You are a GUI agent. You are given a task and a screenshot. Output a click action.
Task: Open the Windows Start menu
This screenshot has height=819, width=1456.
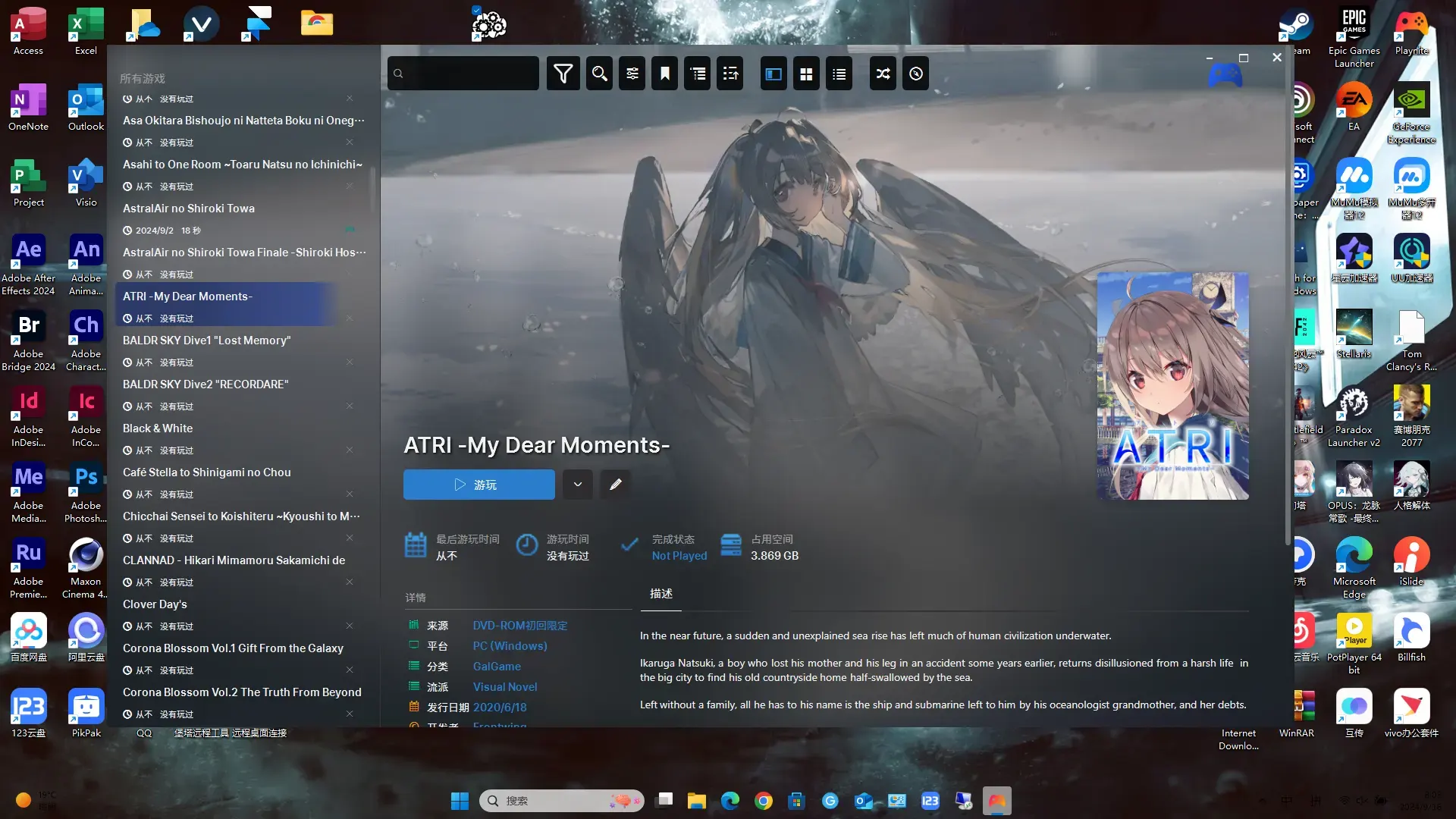[x=460, y=801]
